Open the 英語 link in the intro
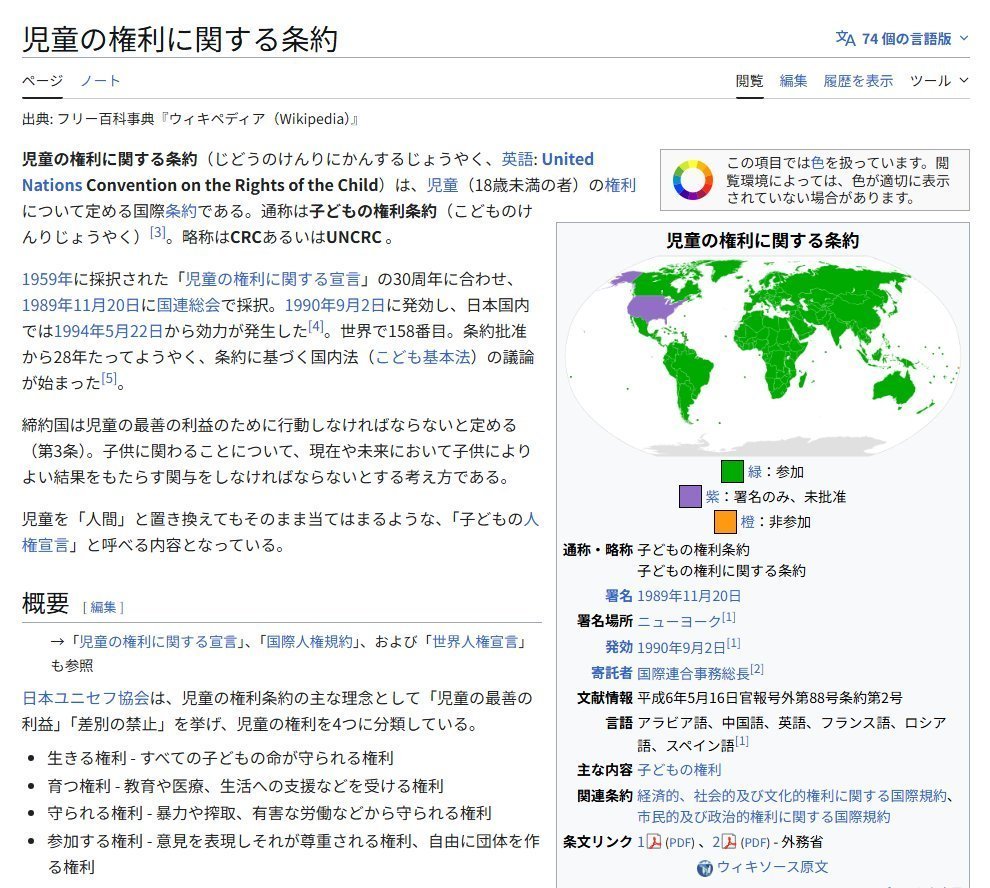Image resolution: width=990 pixels, height=888 pixels. (x=517, y=159)
